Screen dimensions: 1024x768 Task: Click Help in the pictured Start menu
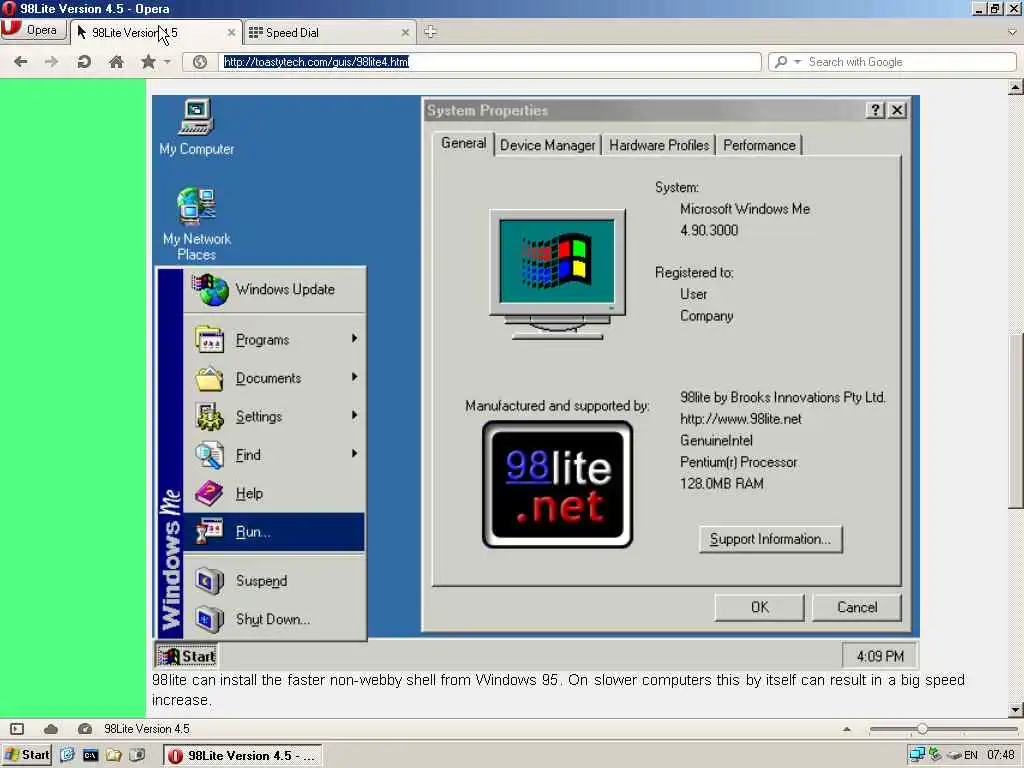pos(274,494)
